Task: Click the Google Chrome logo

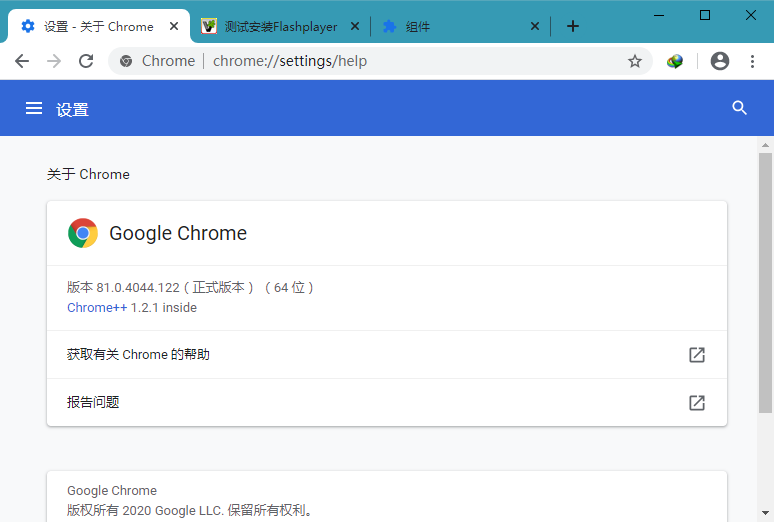Action: [x=83, y=233]
